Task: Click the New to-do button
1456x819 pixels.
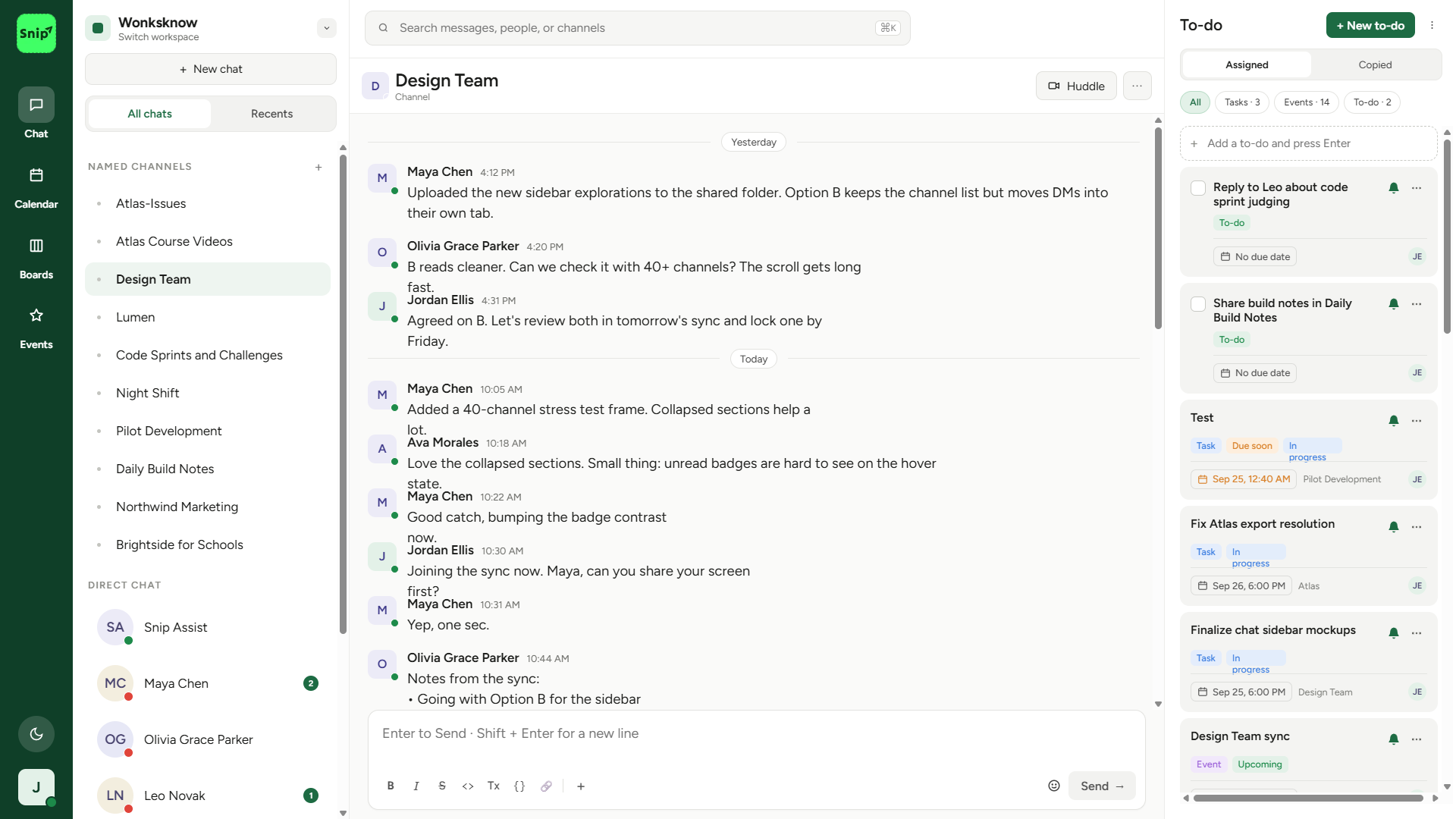Action: [x=1370, y=25]
